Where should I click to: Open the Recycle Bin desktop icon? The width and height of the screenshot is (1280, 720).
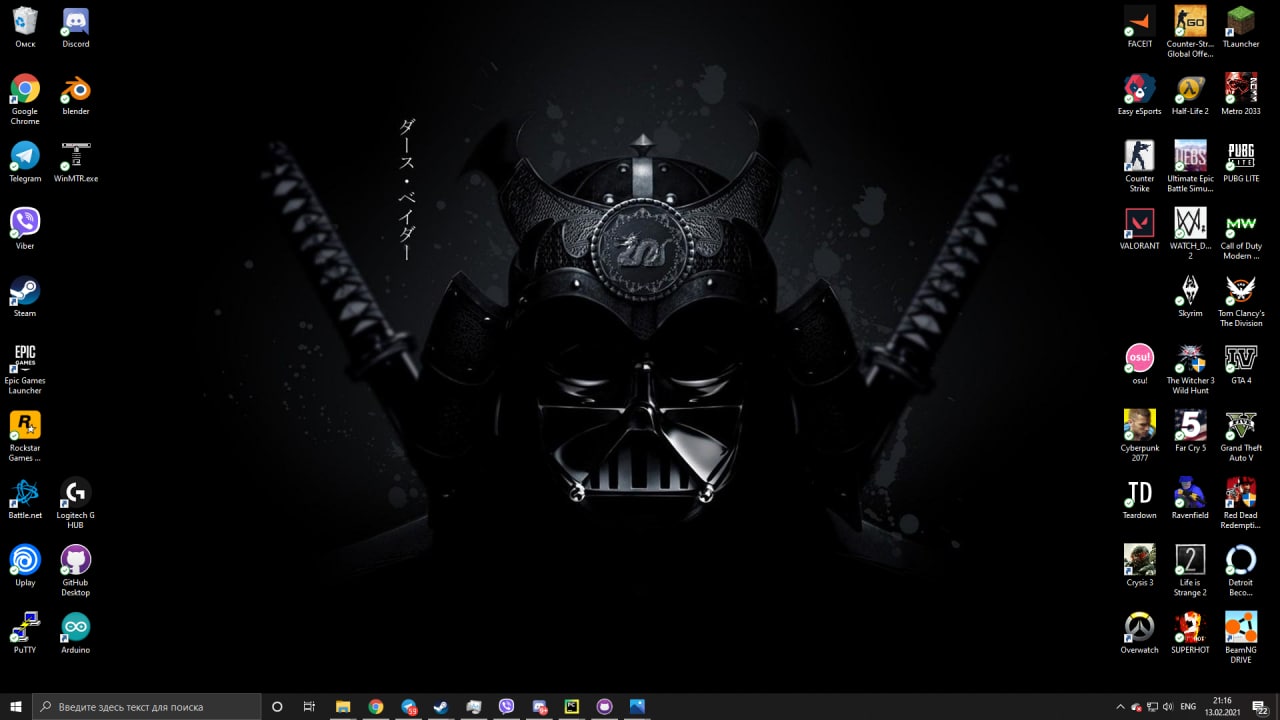point(25,27)
